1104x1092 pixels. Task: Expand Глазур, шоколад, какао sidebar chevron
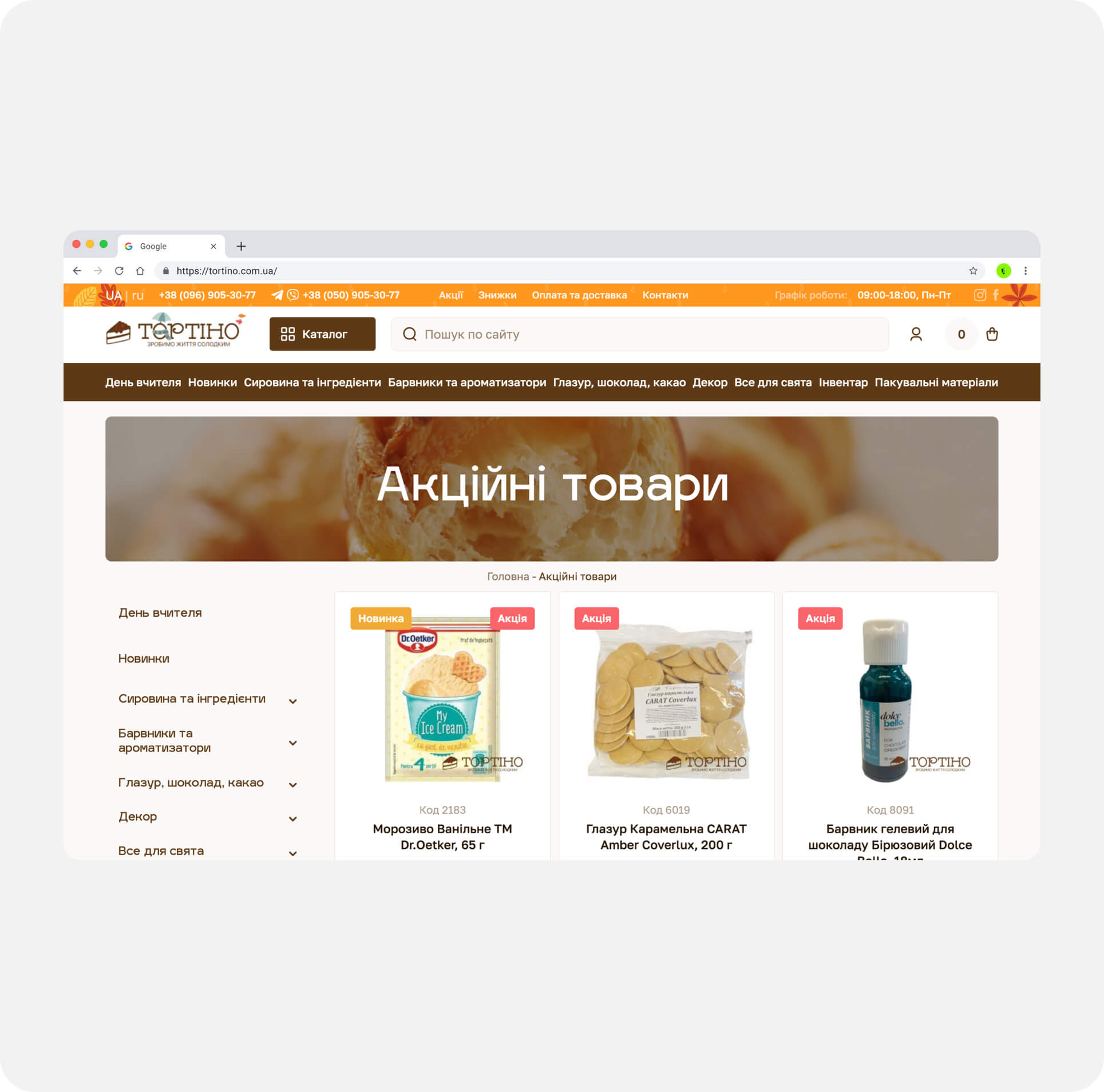tap(293, 785)
